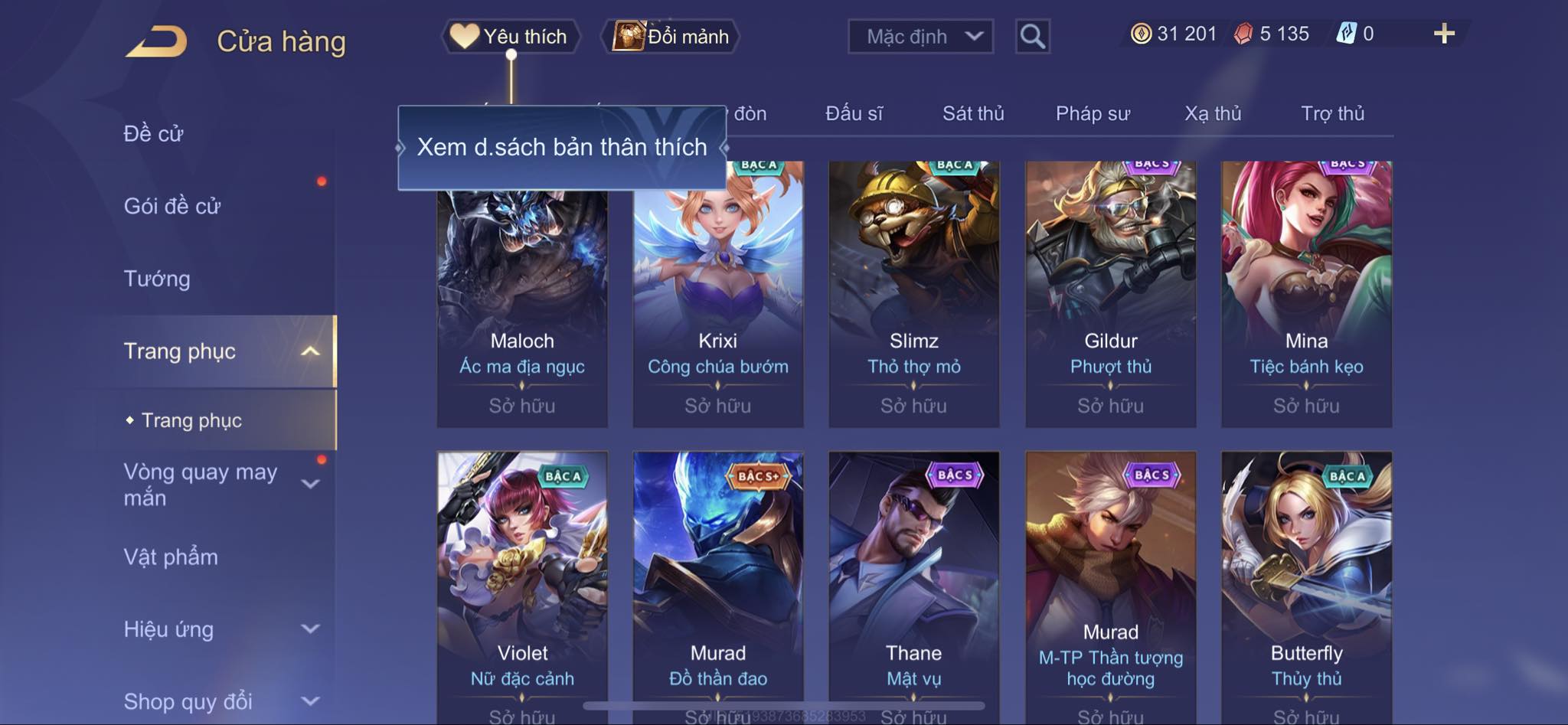
Task: Click the blue ticket currency icon
Action: (1347, 34)
